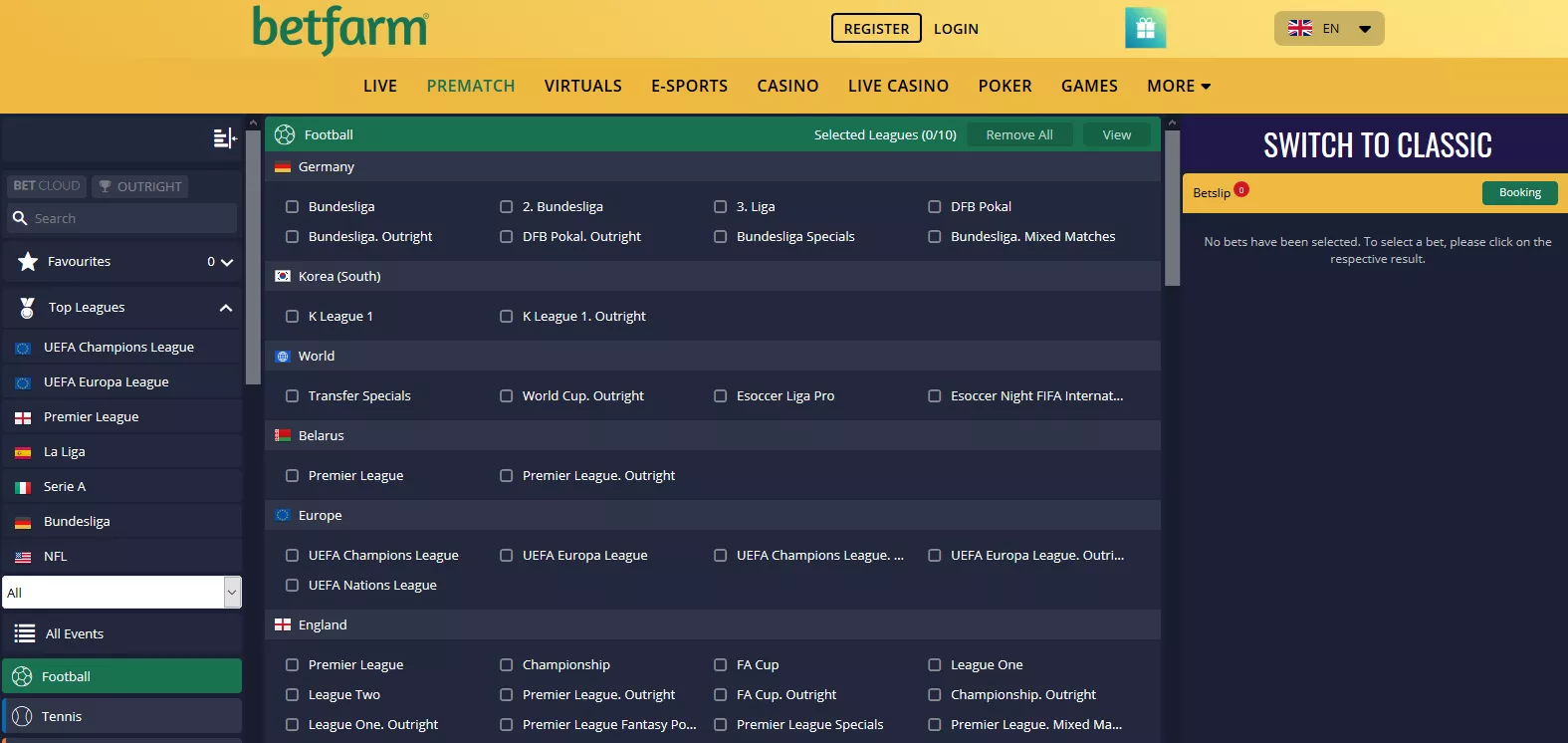Click the England flag icon in league list

click(x=283, y=625)
